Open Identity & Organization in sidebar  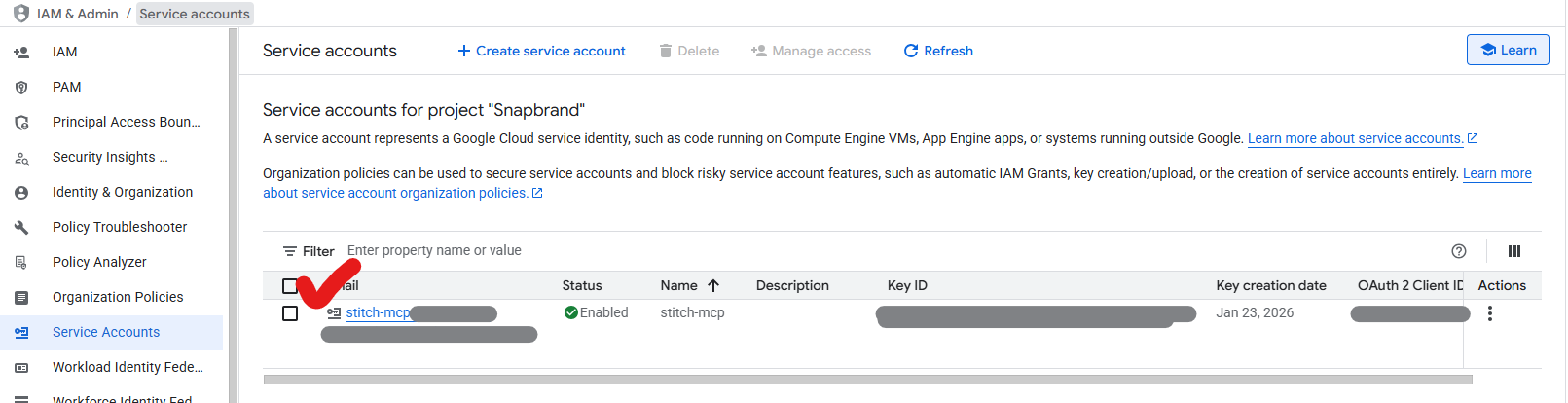click(123, 193)
